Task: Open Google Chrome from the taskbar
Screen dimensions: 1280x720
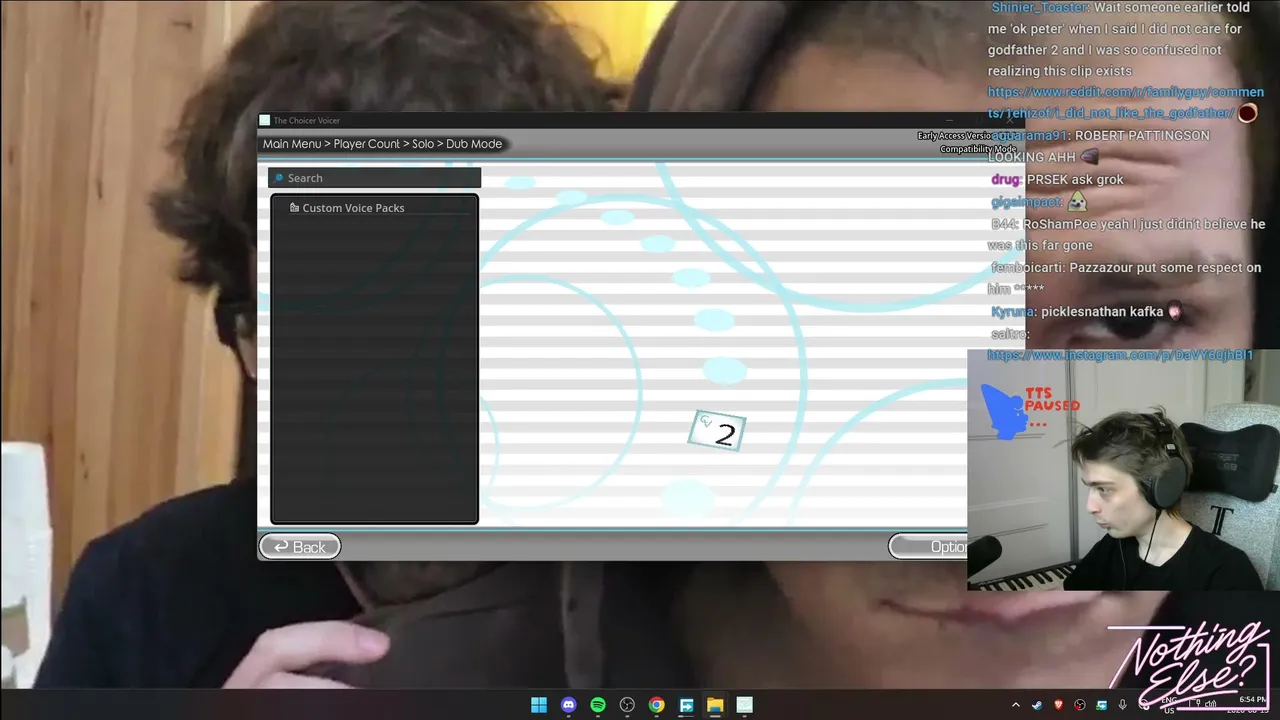Action: click(656, 705)
